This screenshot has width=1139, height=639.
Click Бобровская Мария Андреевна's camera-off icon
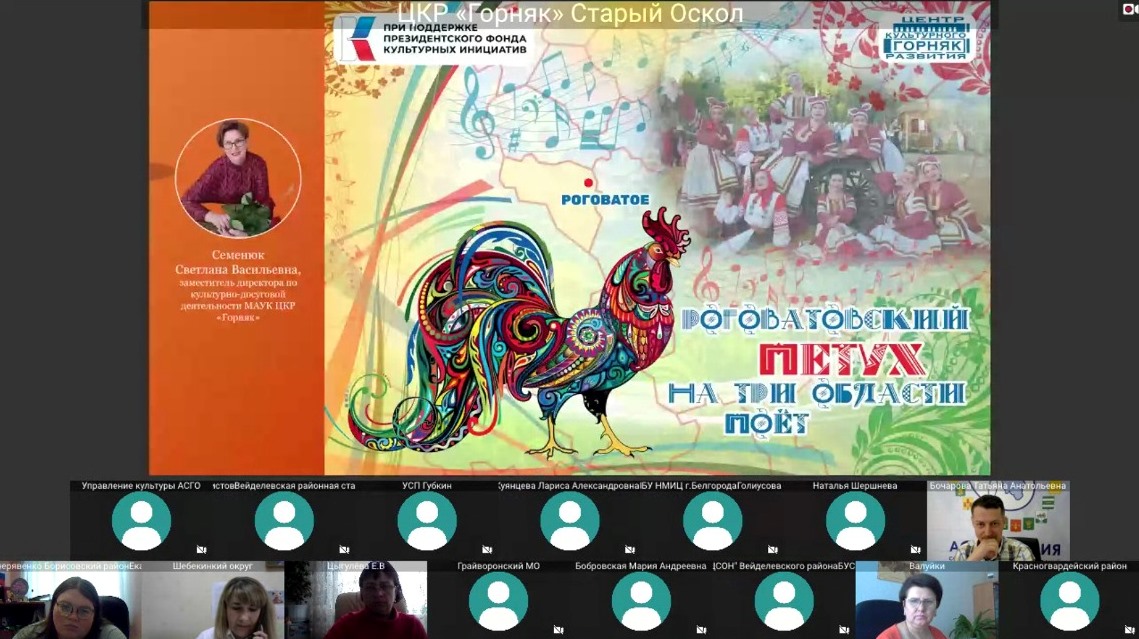pyautogui.click(x=701, y=630)
